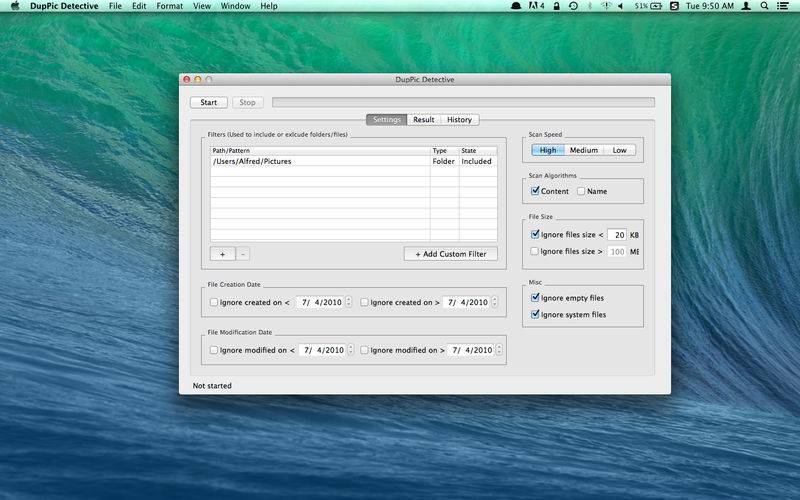Click the Not started status text
This screenshot has width=800, height=500.
tap(212, 386)
